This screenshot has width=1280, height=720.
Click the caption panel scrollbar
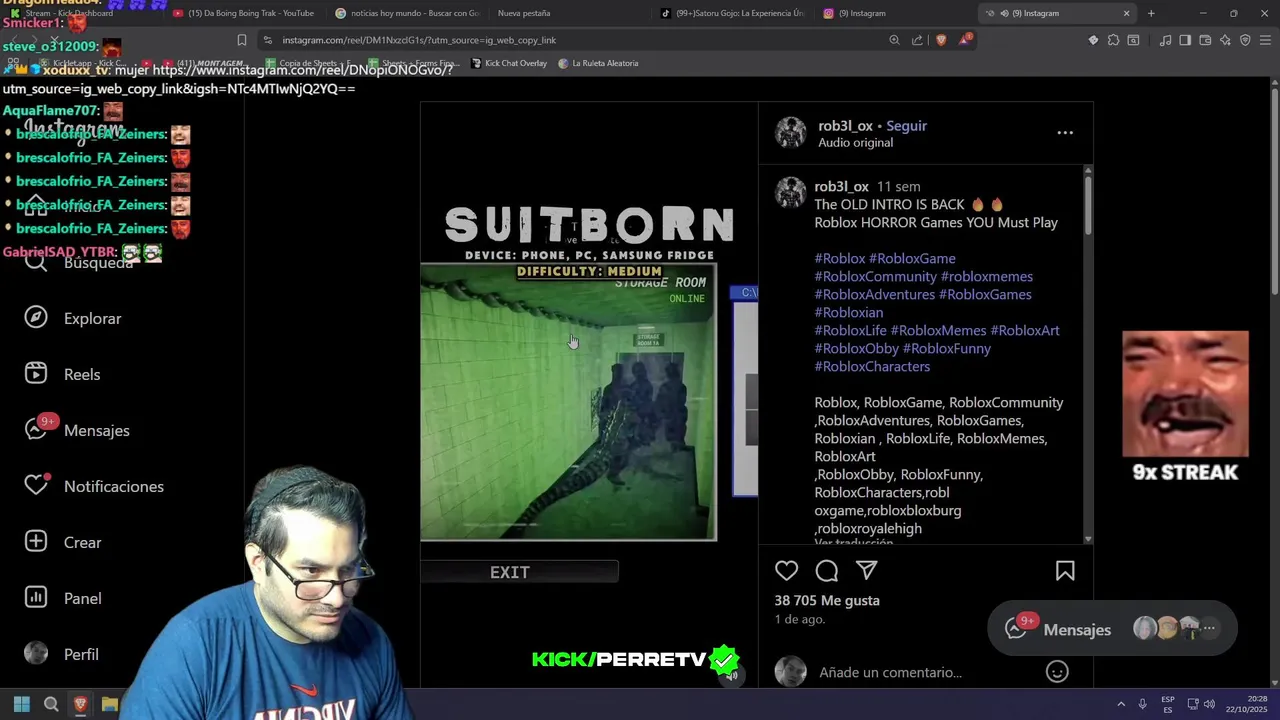click(x=1088, y=208)
